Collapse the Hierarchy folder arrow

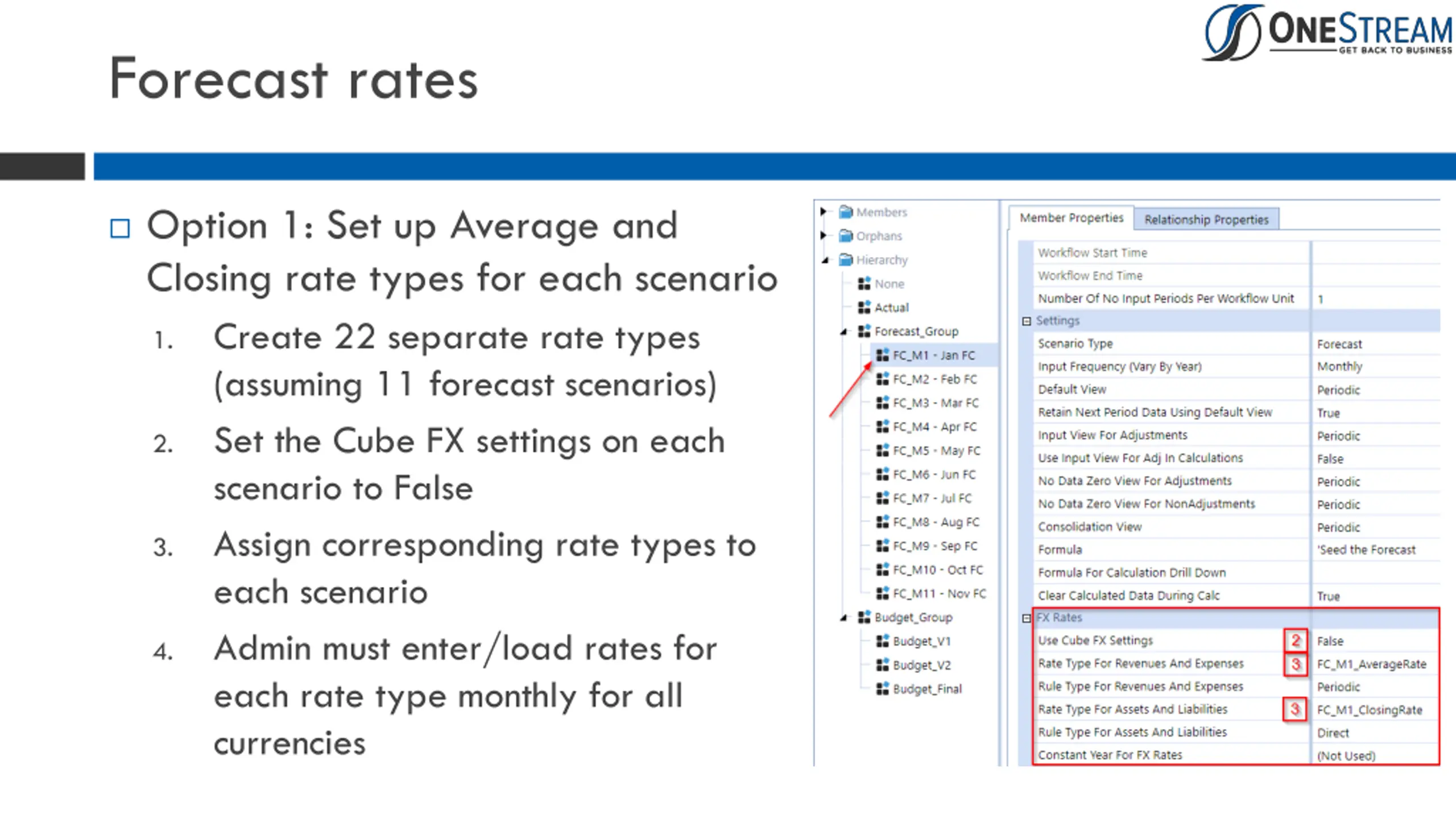tap(825, 260)
